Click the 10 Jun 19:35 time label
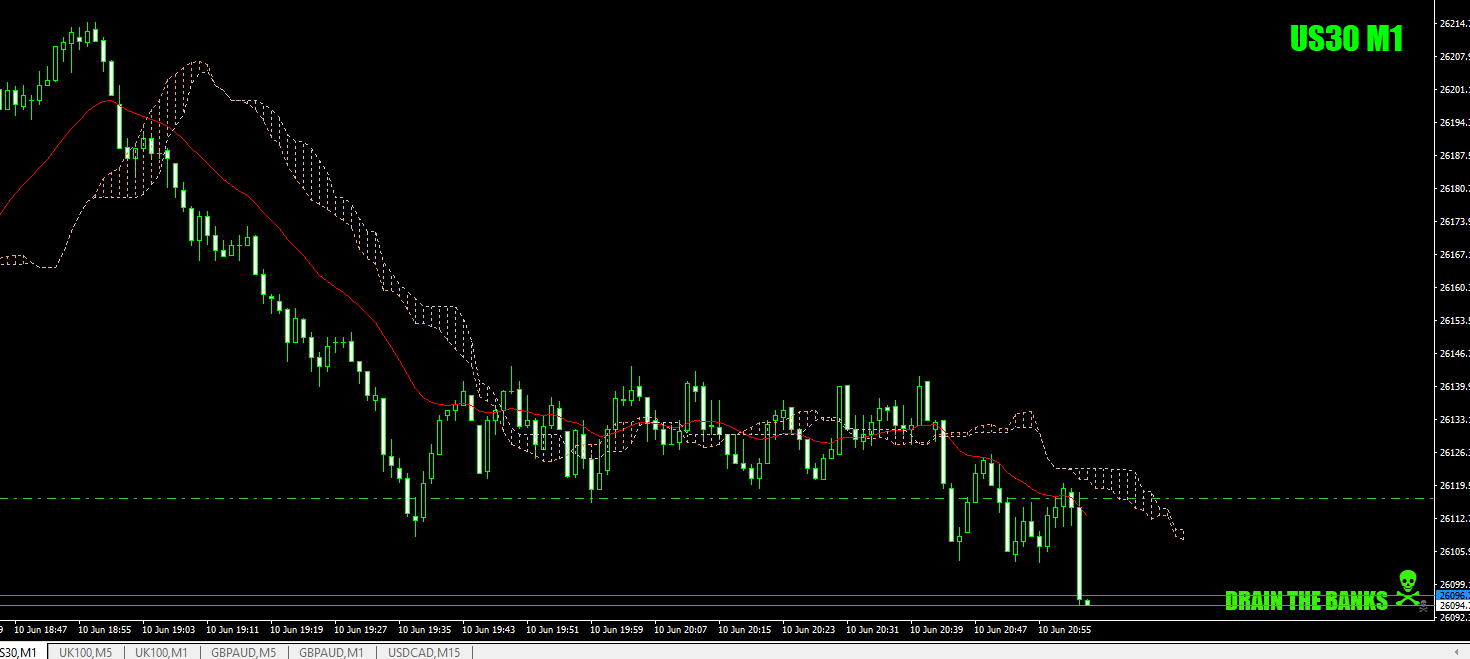Screen dimensions: 1470x659 [x=425, y=630]
